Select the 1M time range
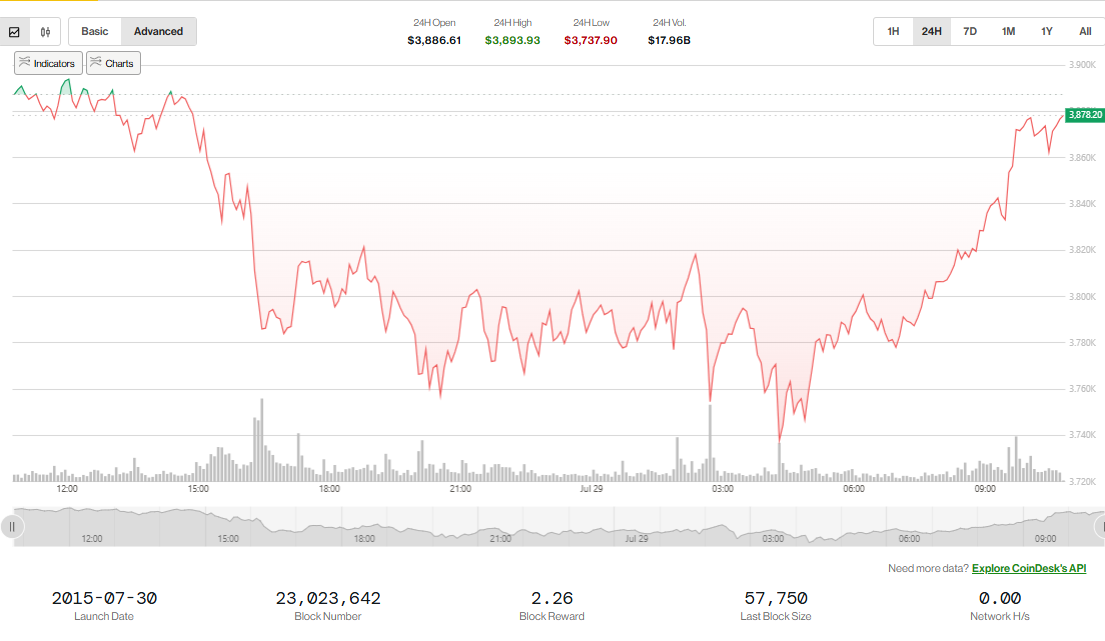1105x641 pixels. (x=1008, y=32)
